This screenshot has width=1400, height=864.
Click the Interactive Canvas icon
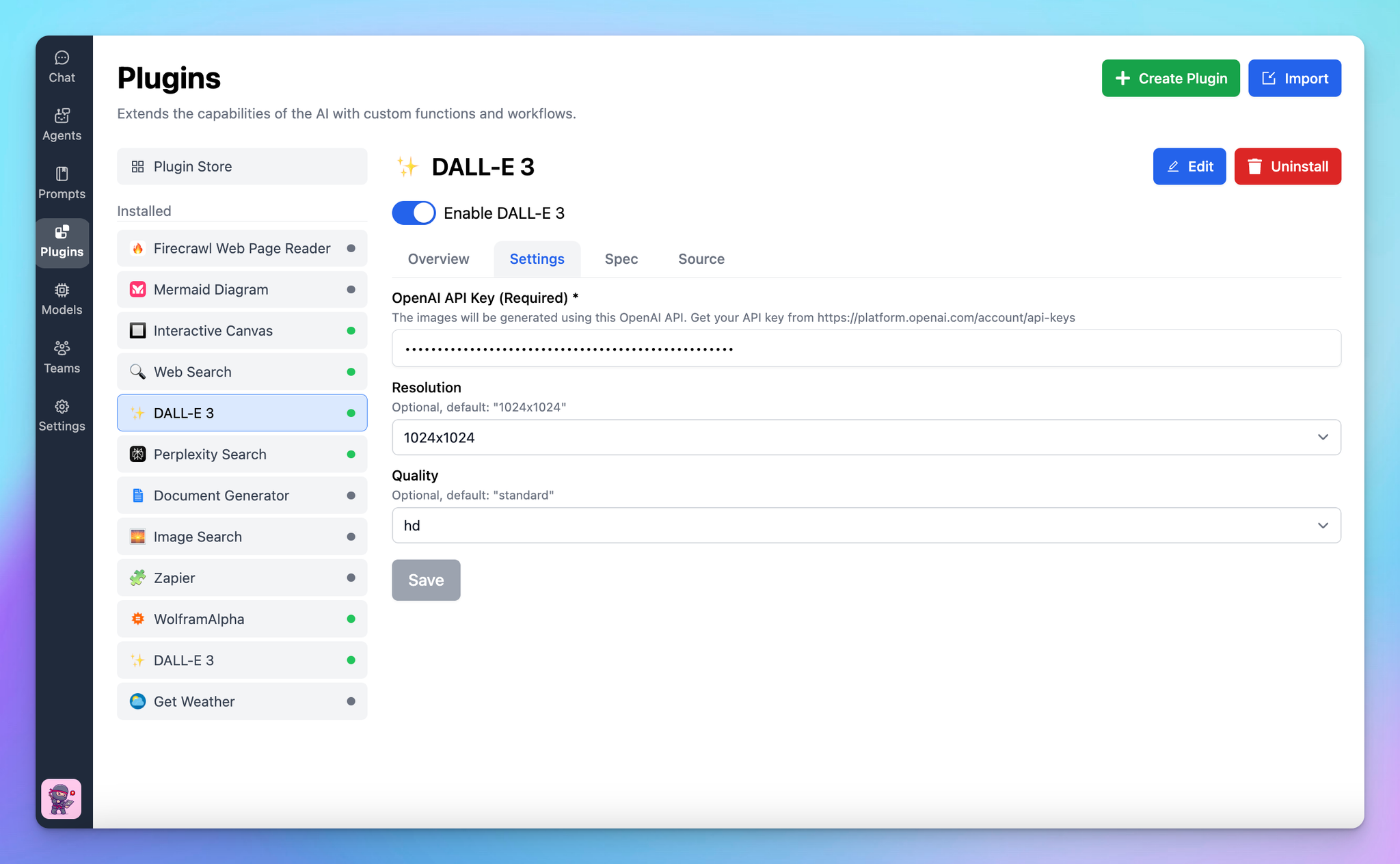click(137, 330)
